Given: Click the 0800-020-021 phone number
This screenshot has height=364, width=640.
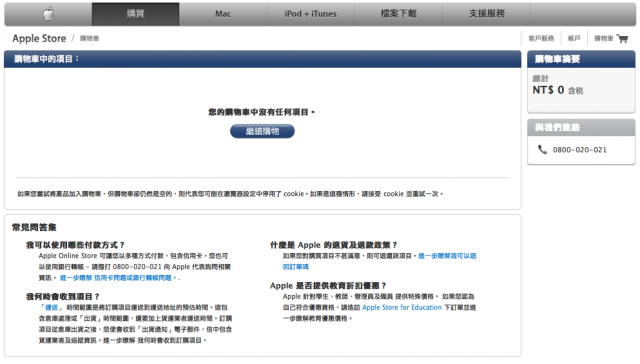Looking at the screenshot, I should coord(580,150).
